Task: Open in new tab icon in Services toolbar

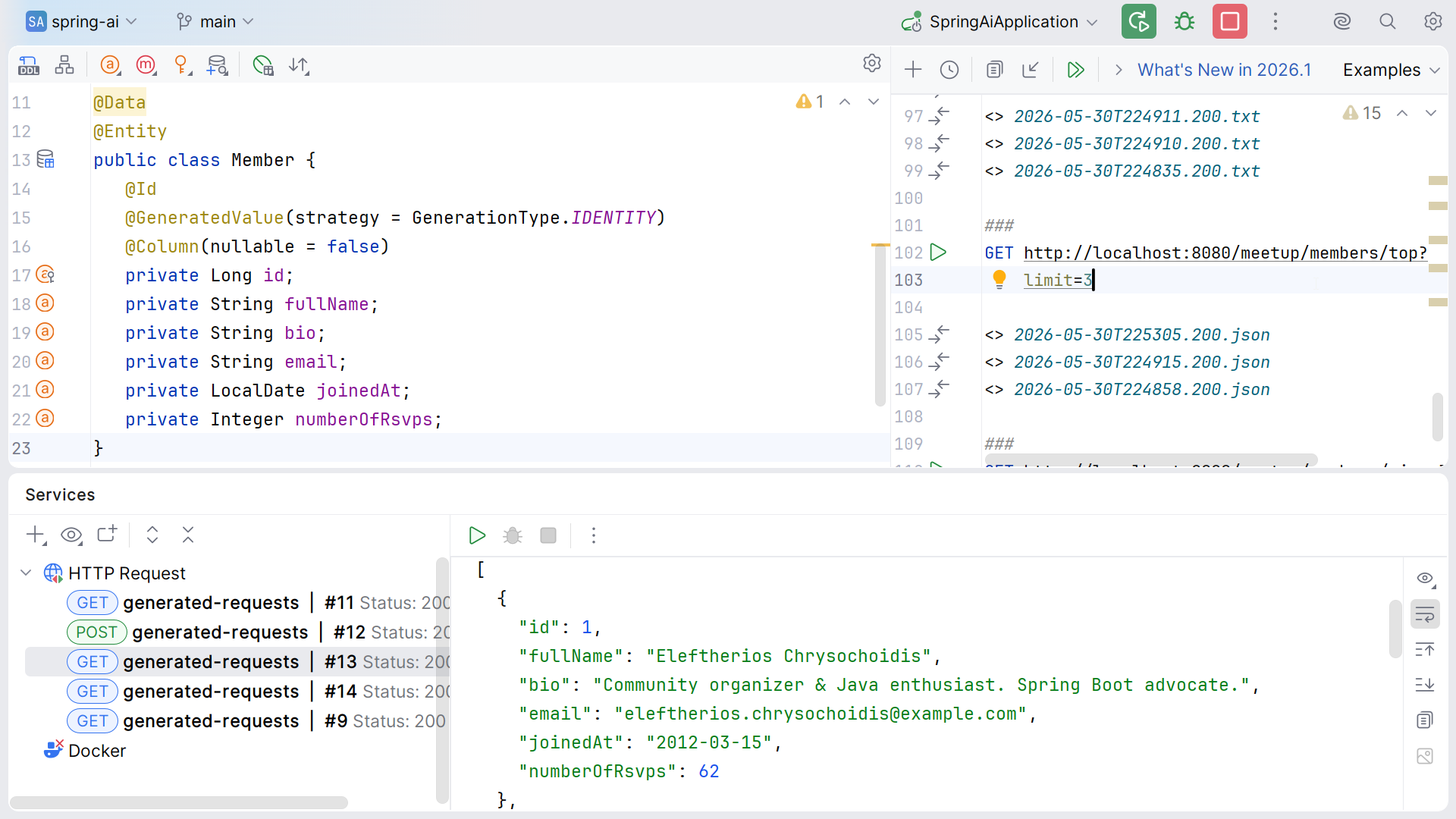Action: [107, 535]
